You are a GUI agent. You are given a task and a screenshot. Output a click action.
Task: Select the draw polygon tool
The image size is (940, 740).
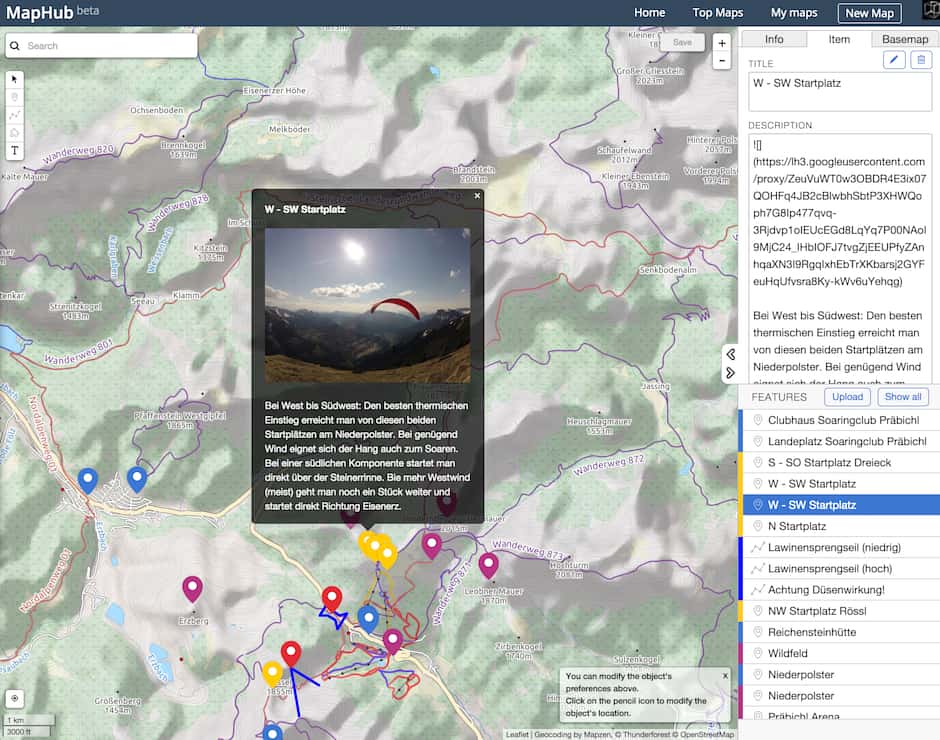pos(15,133)
